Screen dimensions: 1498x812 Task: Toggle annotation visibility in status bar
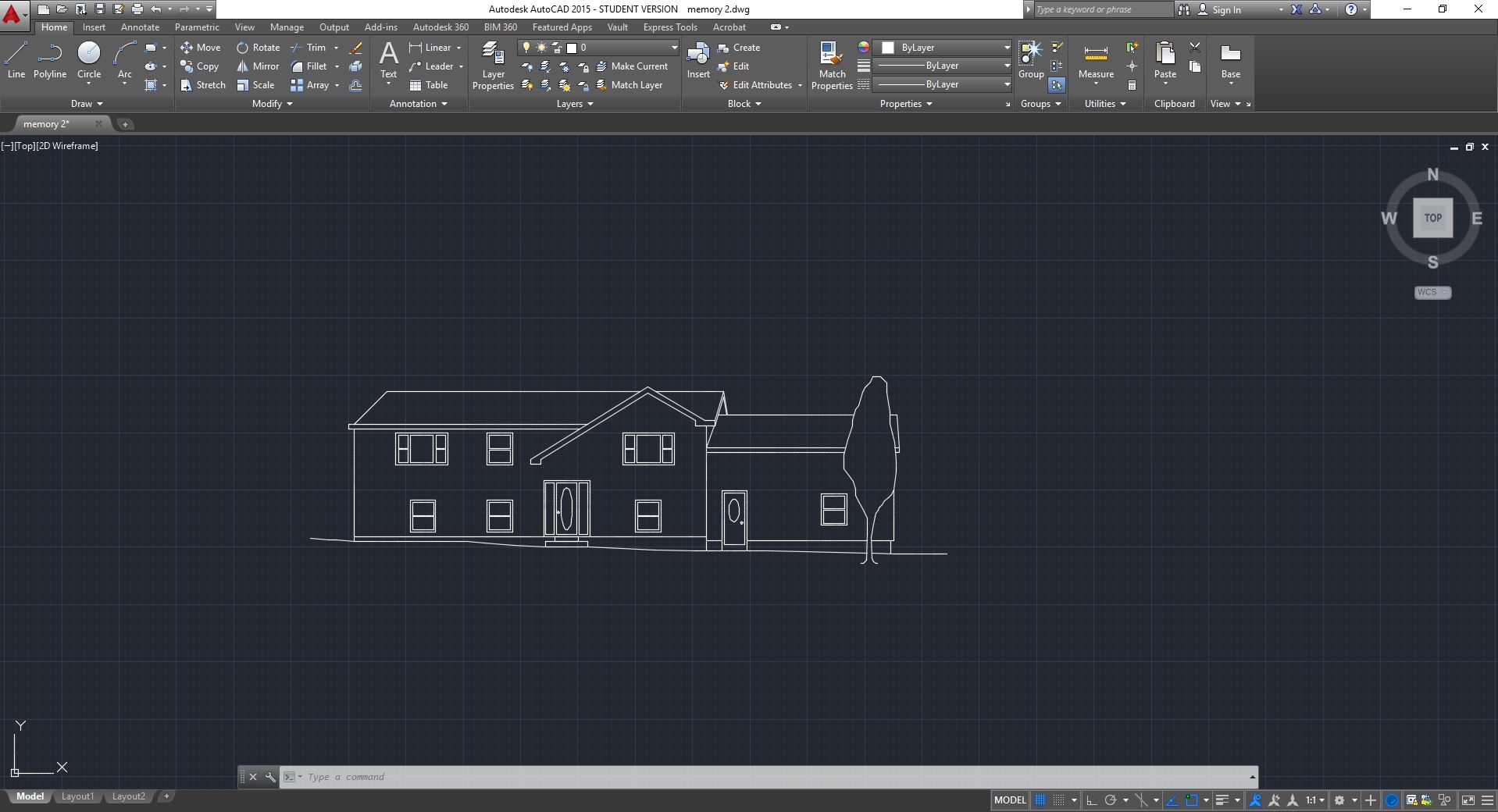[x=1255, y=800]
